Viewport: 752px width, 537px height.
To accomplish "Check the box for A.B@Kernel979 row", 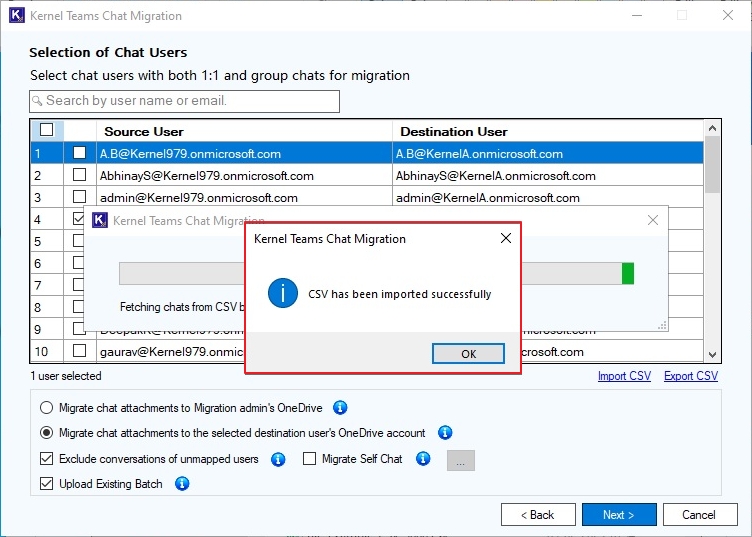I will pos(80,153).
